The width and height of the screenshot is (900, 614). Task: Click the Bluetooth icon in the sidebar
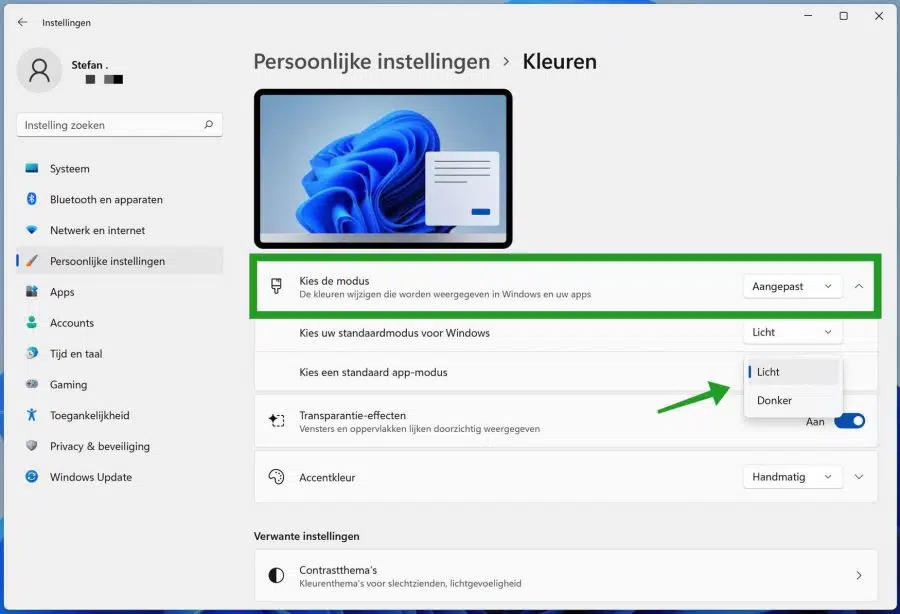coord(32,199)
